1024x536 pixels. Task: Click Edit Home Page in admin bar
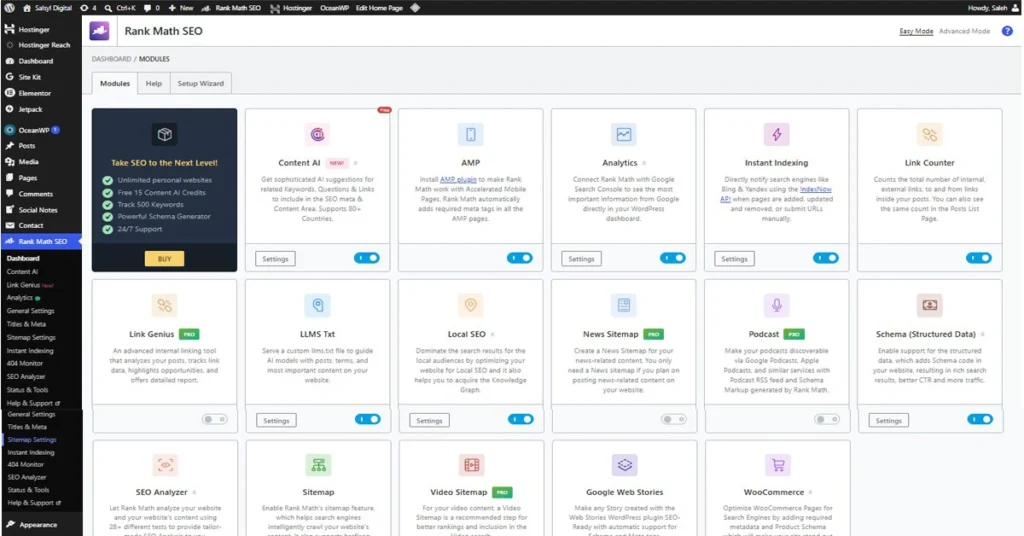pos(379,8)
